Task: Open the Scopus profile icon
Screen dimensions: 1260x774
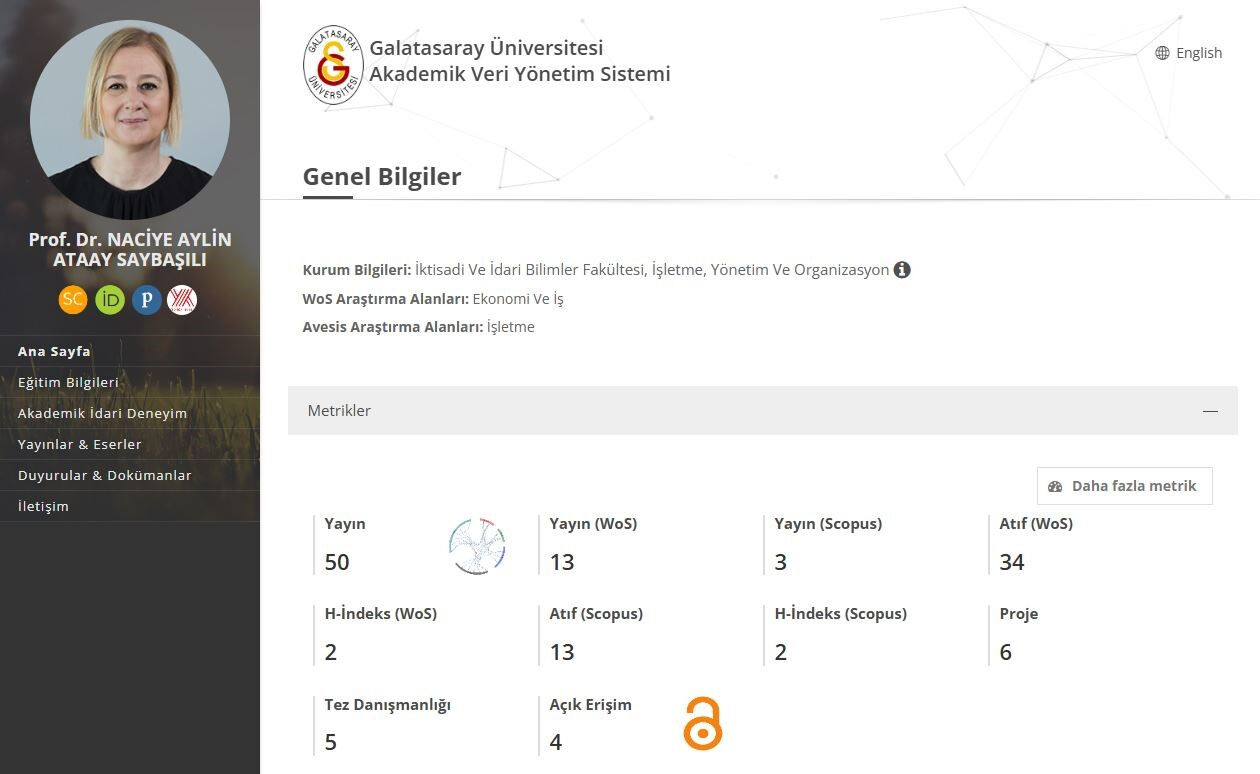Action: coord(72,299)
